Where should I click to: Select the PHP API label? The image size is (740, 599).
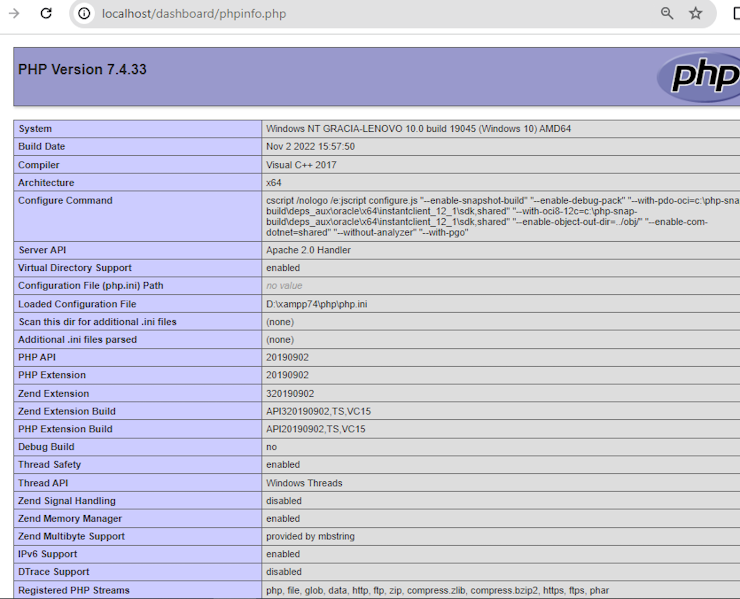coord(37,358)
